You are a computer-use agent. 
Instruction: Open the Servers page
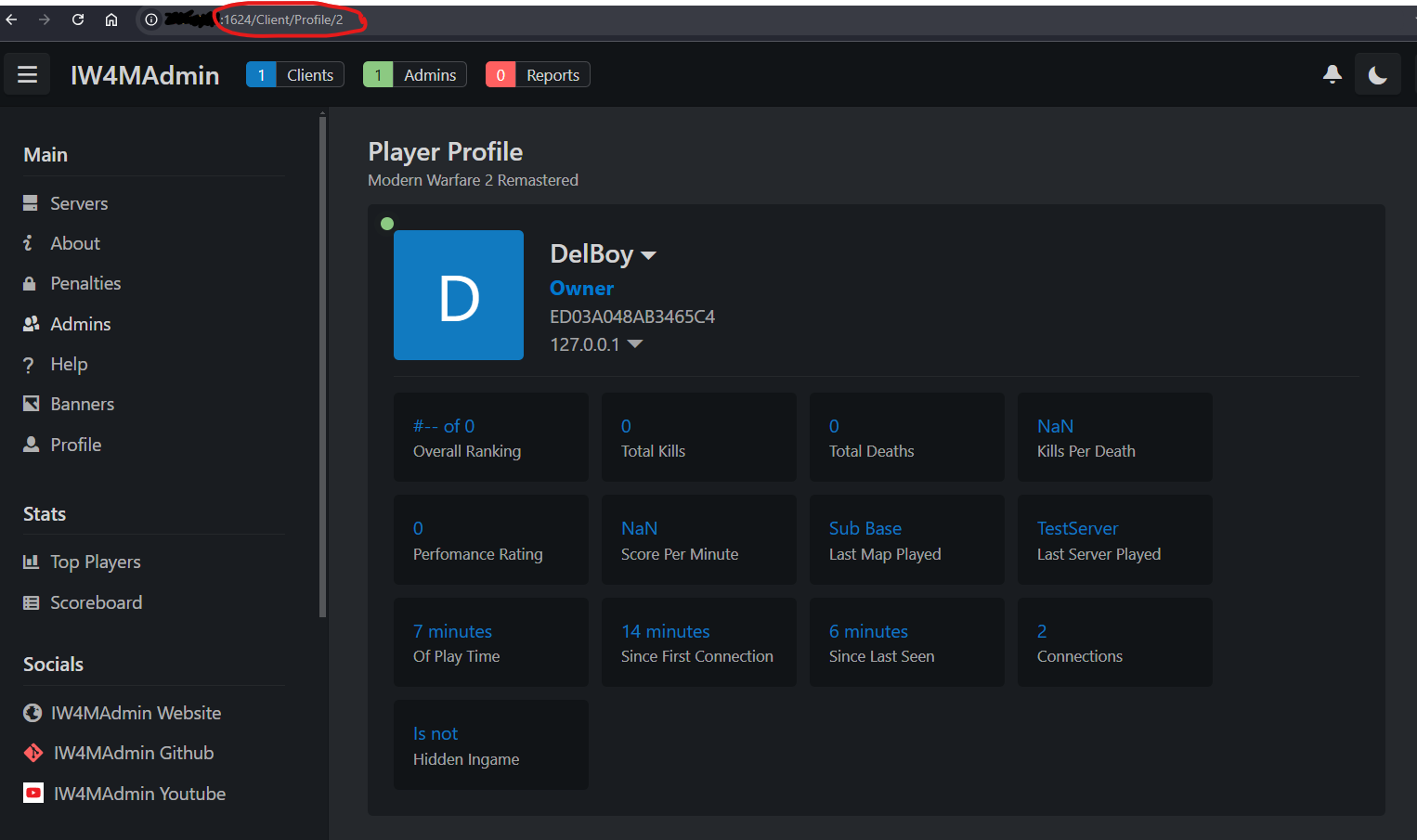pos(79,203)
